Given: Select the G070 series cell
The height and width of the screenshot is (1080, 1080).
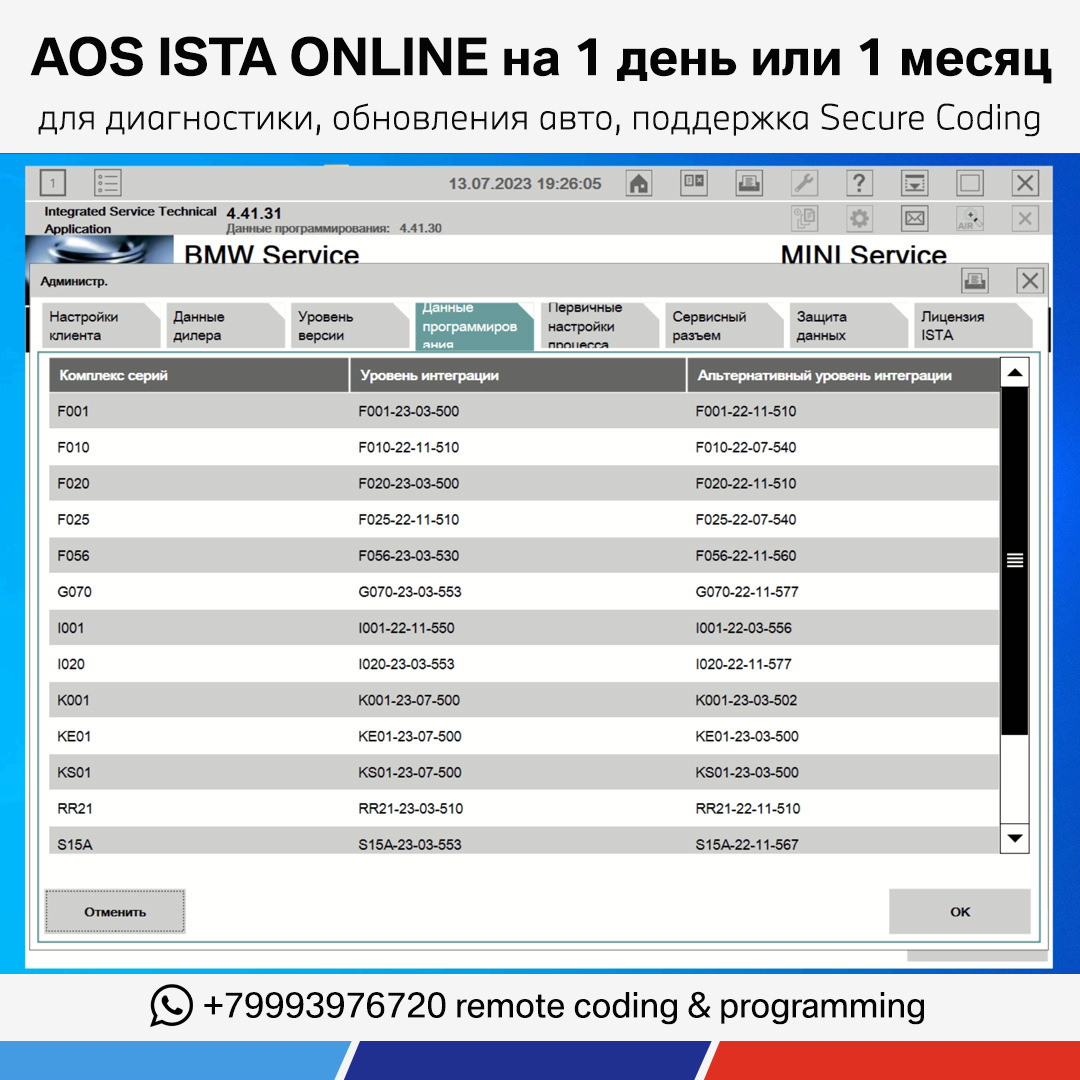Looking at the screenshot, I should pyautogui.click(x=74, y=592).
